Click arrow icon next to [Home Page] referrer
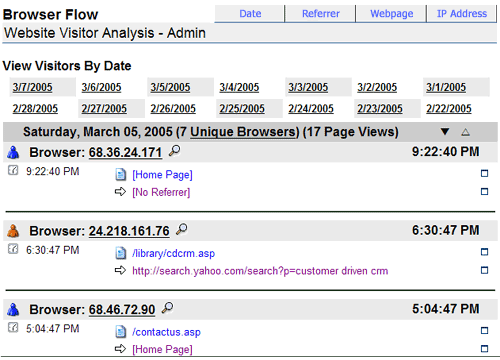500x360 pixels. pyautogui.click(x=120, y=349)
